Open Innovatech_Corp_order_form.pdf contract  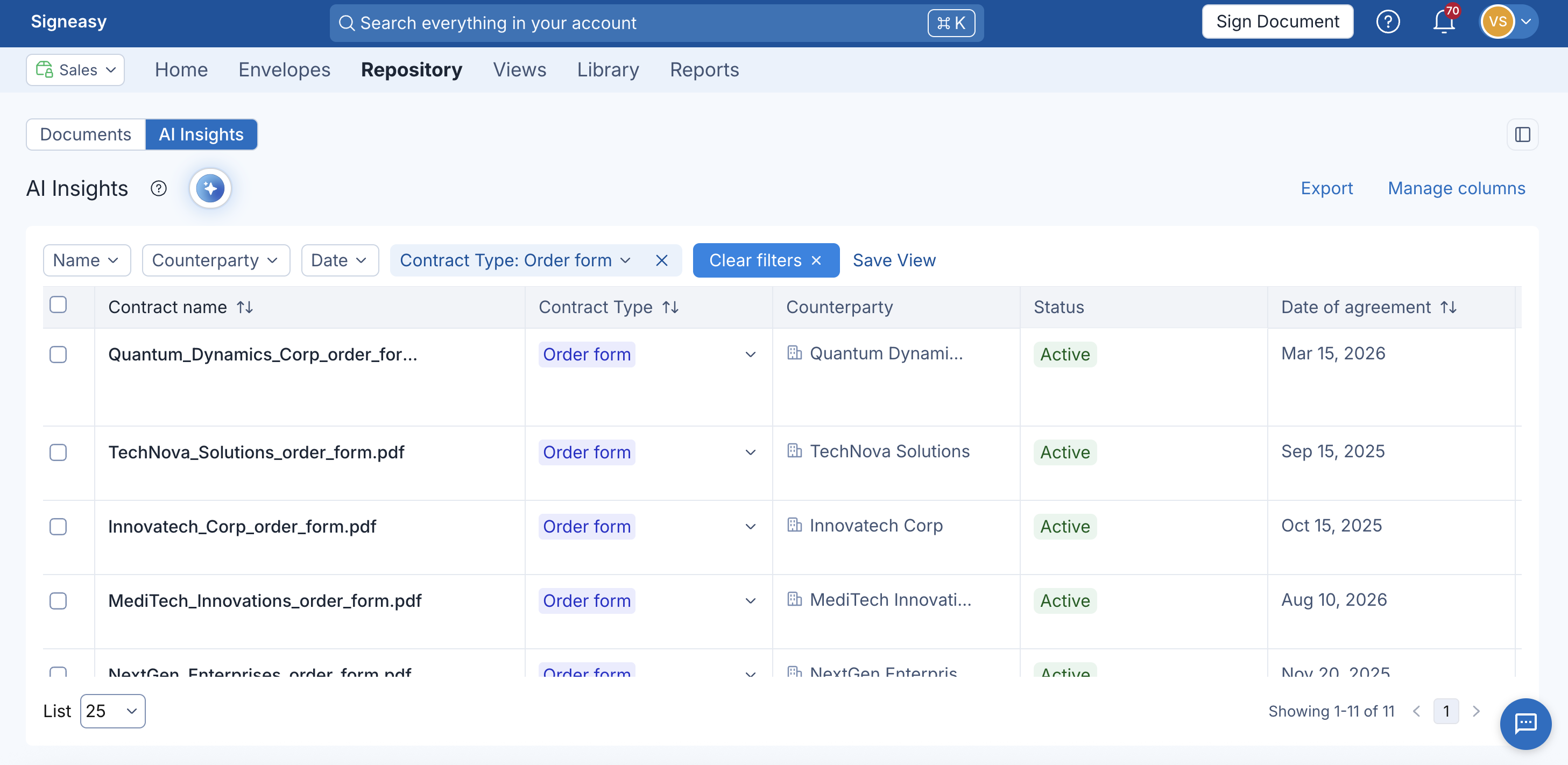click(x=242, y=527)
